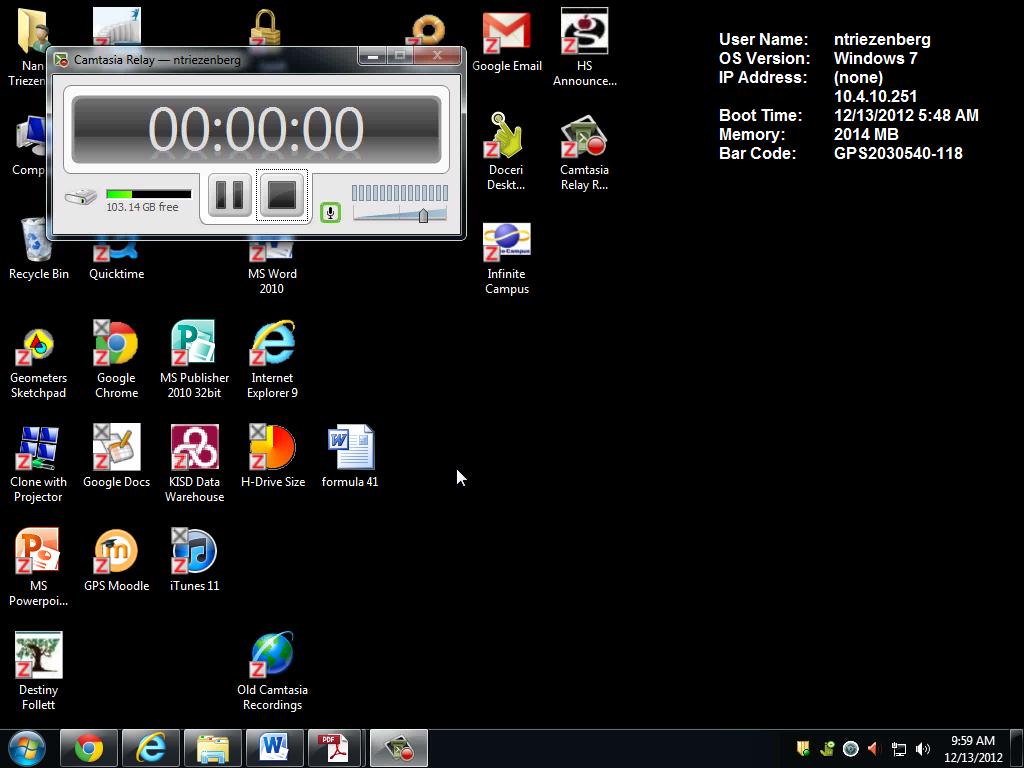Image resolution: width=1024 pixels, height=768 pixels.
Task: Switch to Camtasia Relay taskbar button
Action: tap(399, 748)
